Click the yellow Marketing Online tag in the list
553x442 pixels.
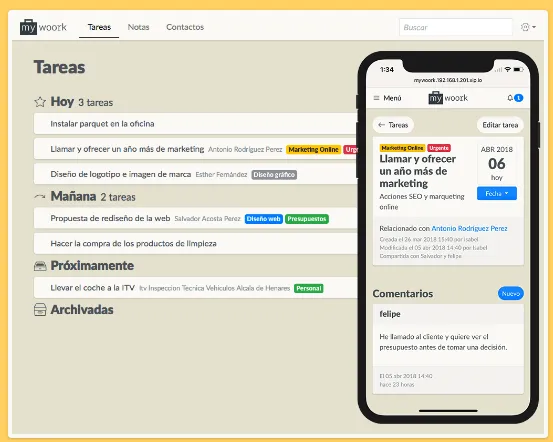coord(314,150)
